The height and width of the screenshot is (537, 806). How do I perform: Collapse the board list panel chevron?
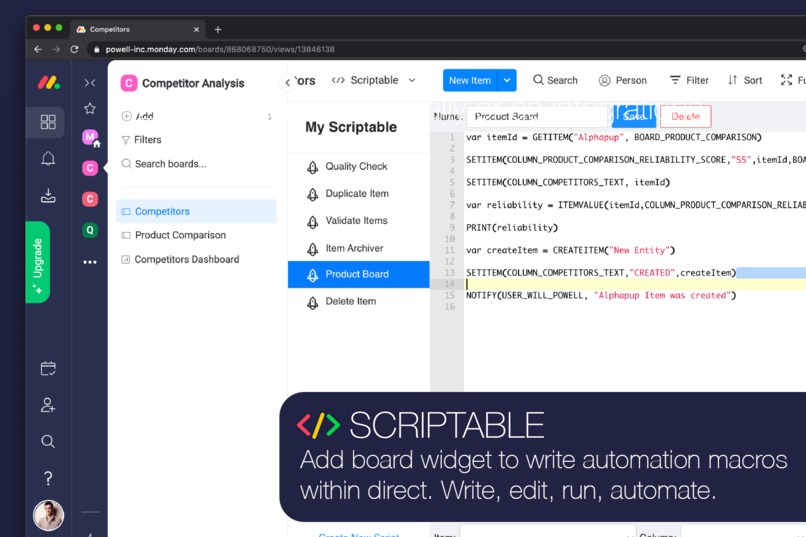(x=288, y=82)
